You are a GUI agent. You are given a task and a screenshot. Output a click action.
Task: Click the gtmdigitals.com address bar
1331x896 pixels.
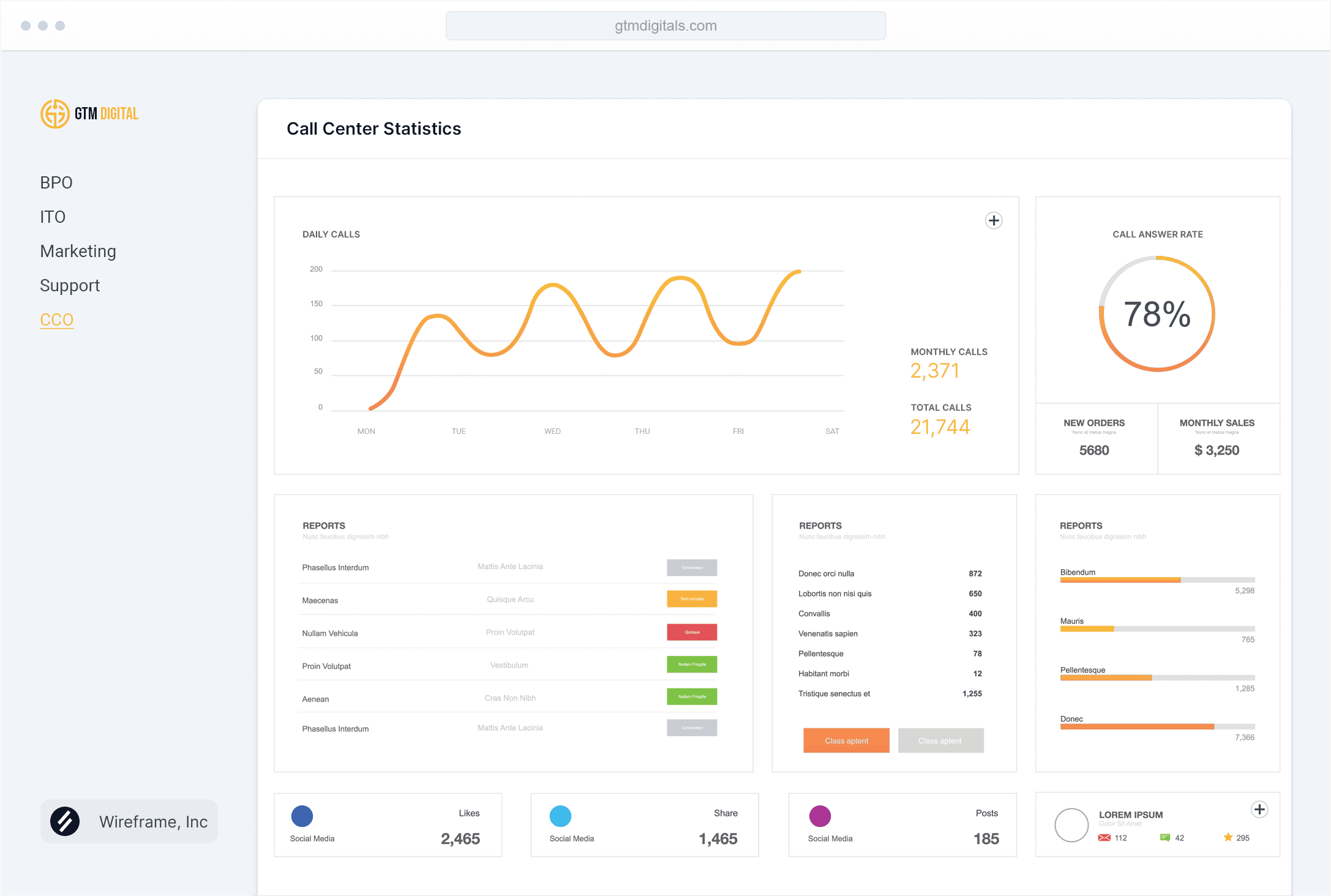665,26
